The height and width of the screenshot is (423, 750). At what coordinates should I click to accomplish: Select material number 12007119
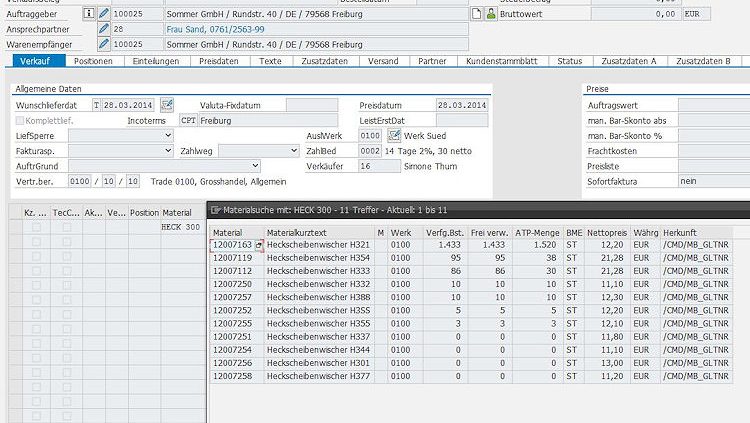click(232, 258)
